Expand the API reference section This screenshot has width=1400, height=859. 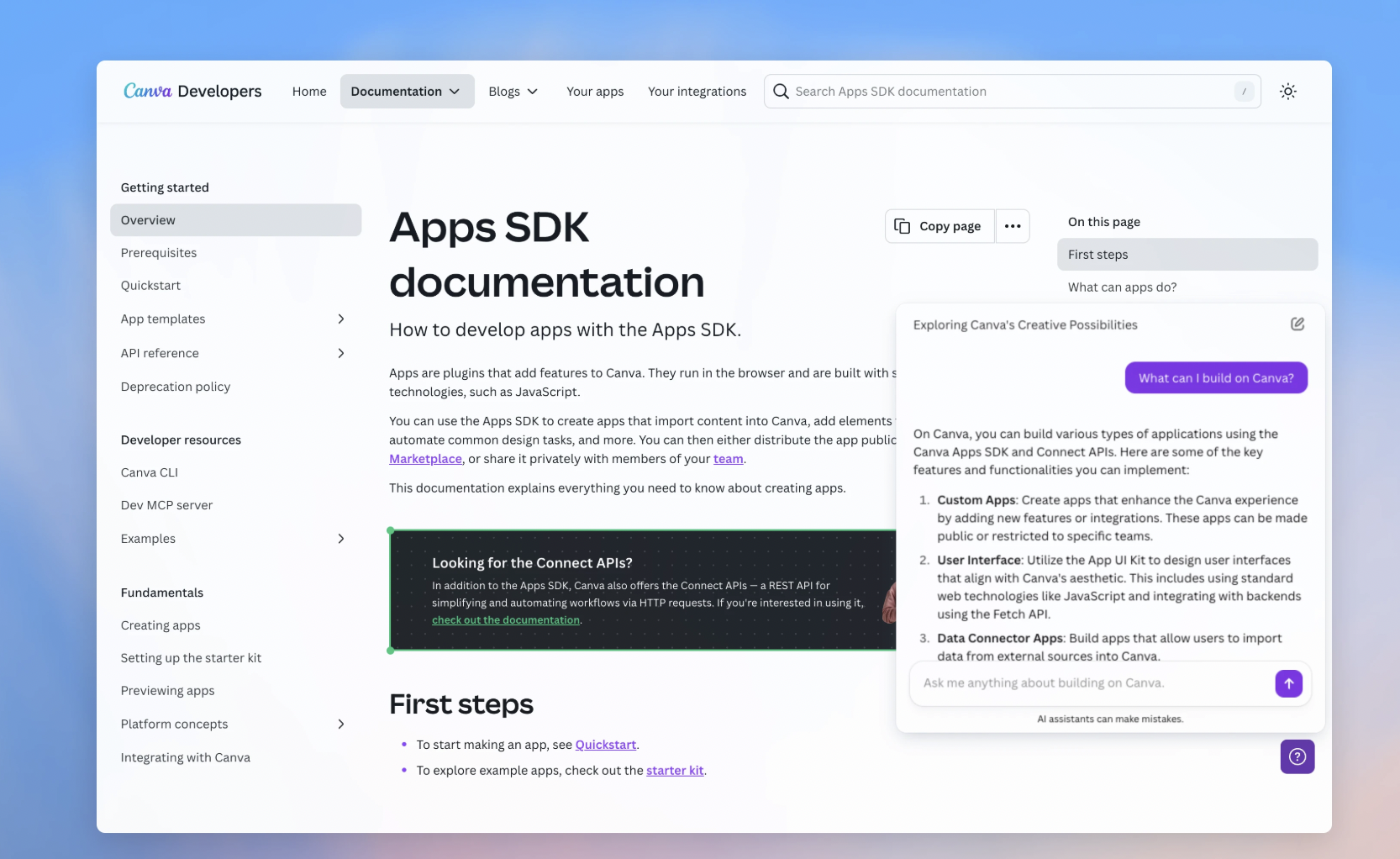coord(340,353)
